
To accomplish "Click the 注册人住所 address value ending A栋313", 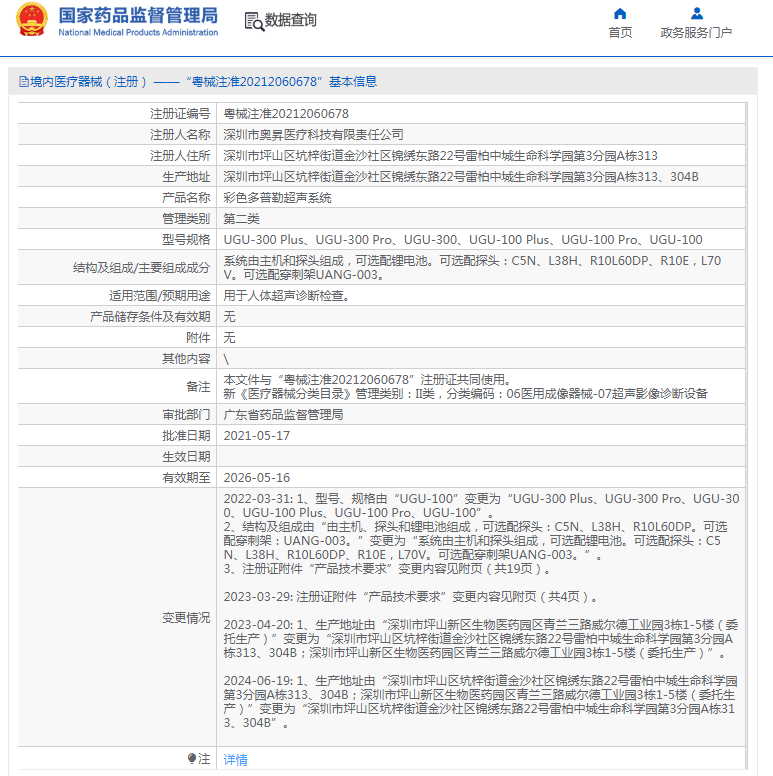I will [440, 156].
